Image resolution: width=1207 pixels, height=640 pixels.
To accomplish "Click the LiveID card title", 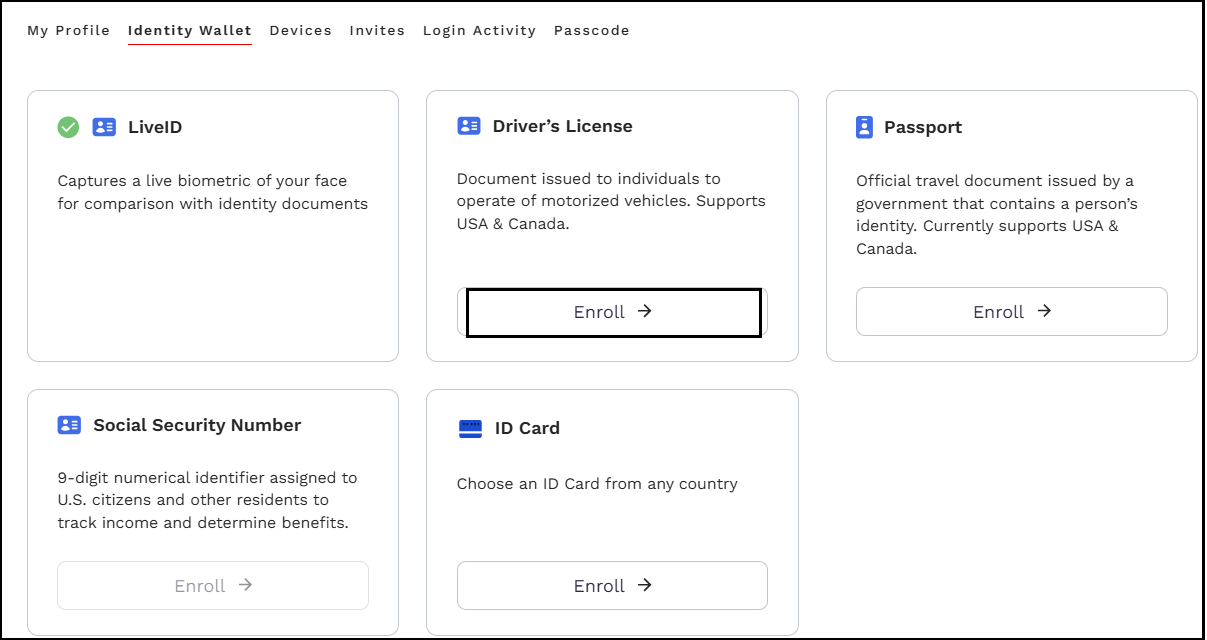I will pos(155,127).
